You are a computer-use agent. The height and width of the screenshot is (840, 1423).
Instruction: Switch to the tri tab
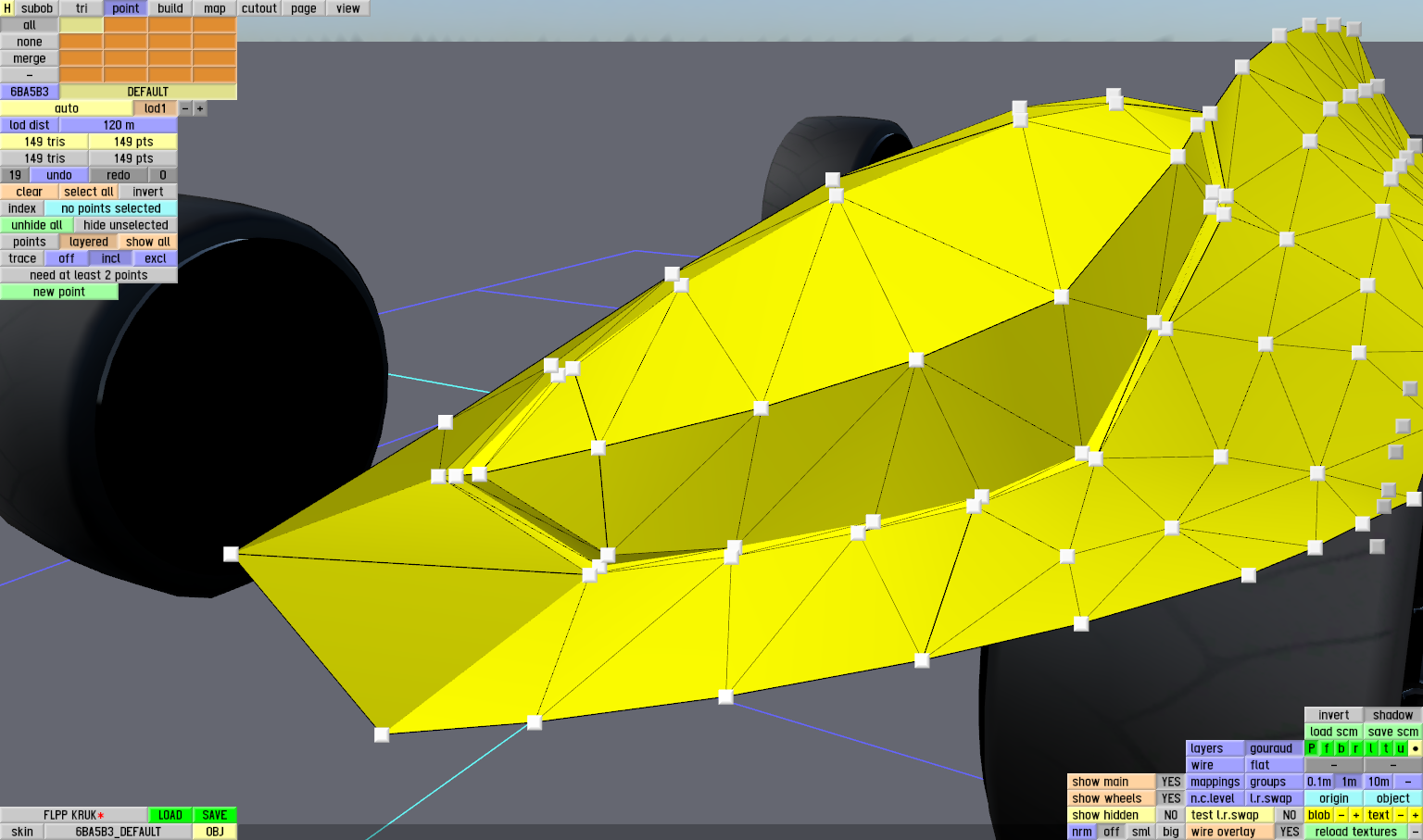coord(82,8)
